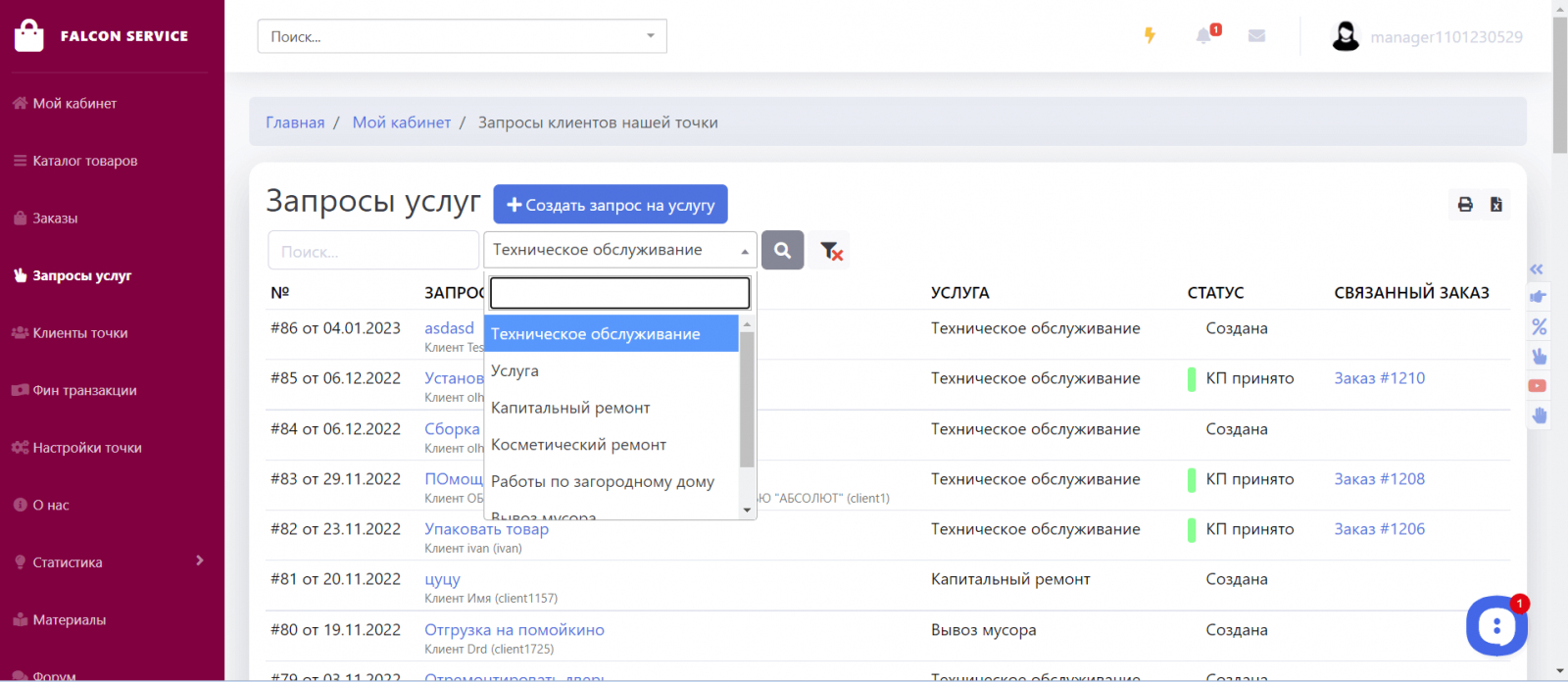Collapse the right panel with double chevron

[x=1537, y=269]
